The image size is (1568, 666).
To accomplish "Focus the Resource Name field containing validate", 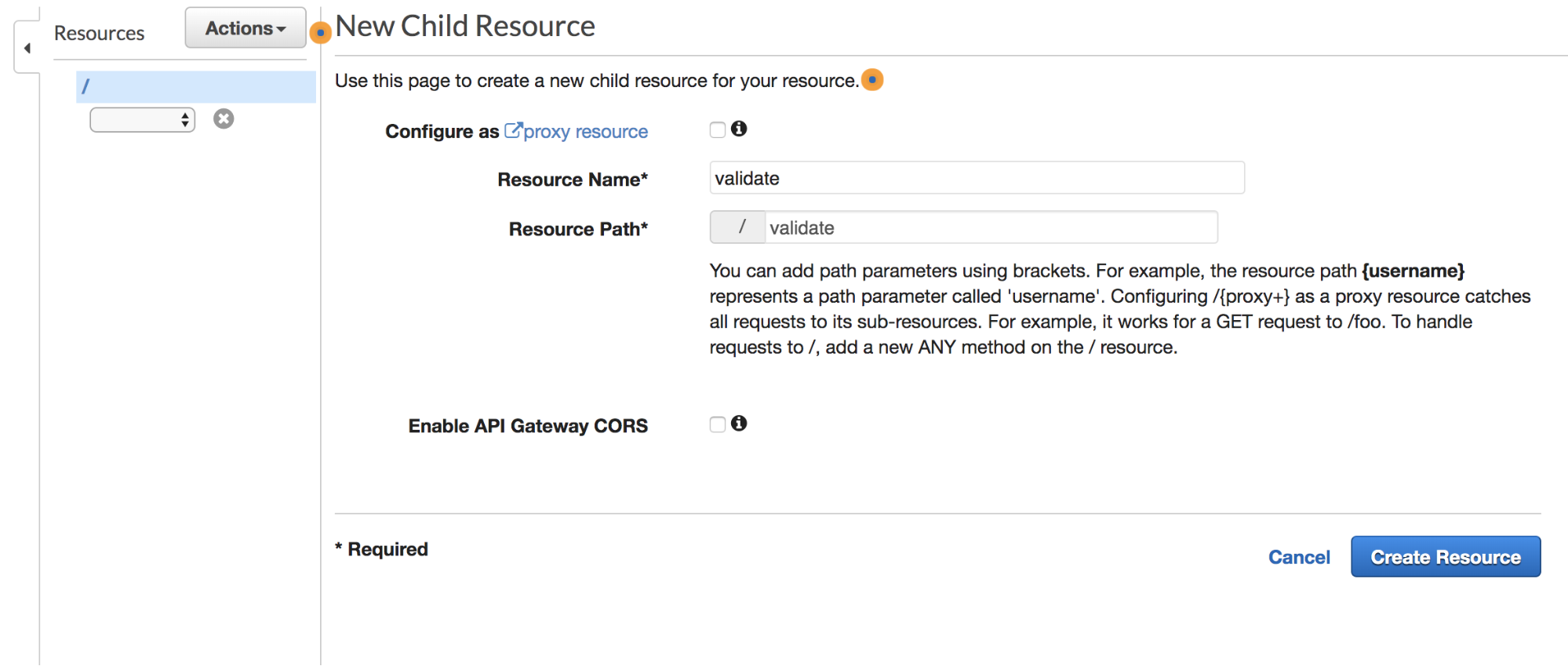I will [x=976, y=178].
